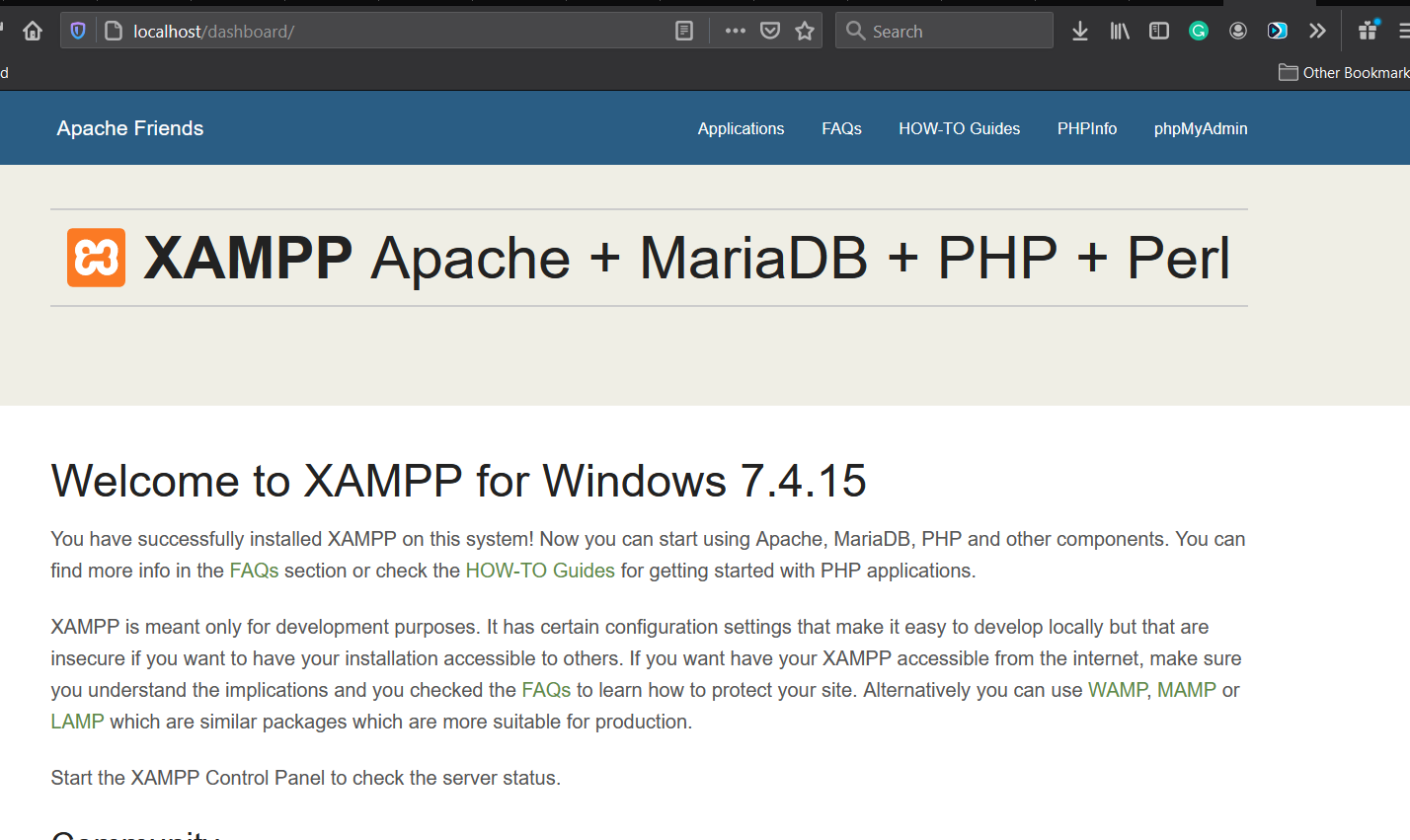The height and width of the screenshot is (840, 1410).
Task: Show site information page icon
Action: pyautogui.click(x=114, y=31)
